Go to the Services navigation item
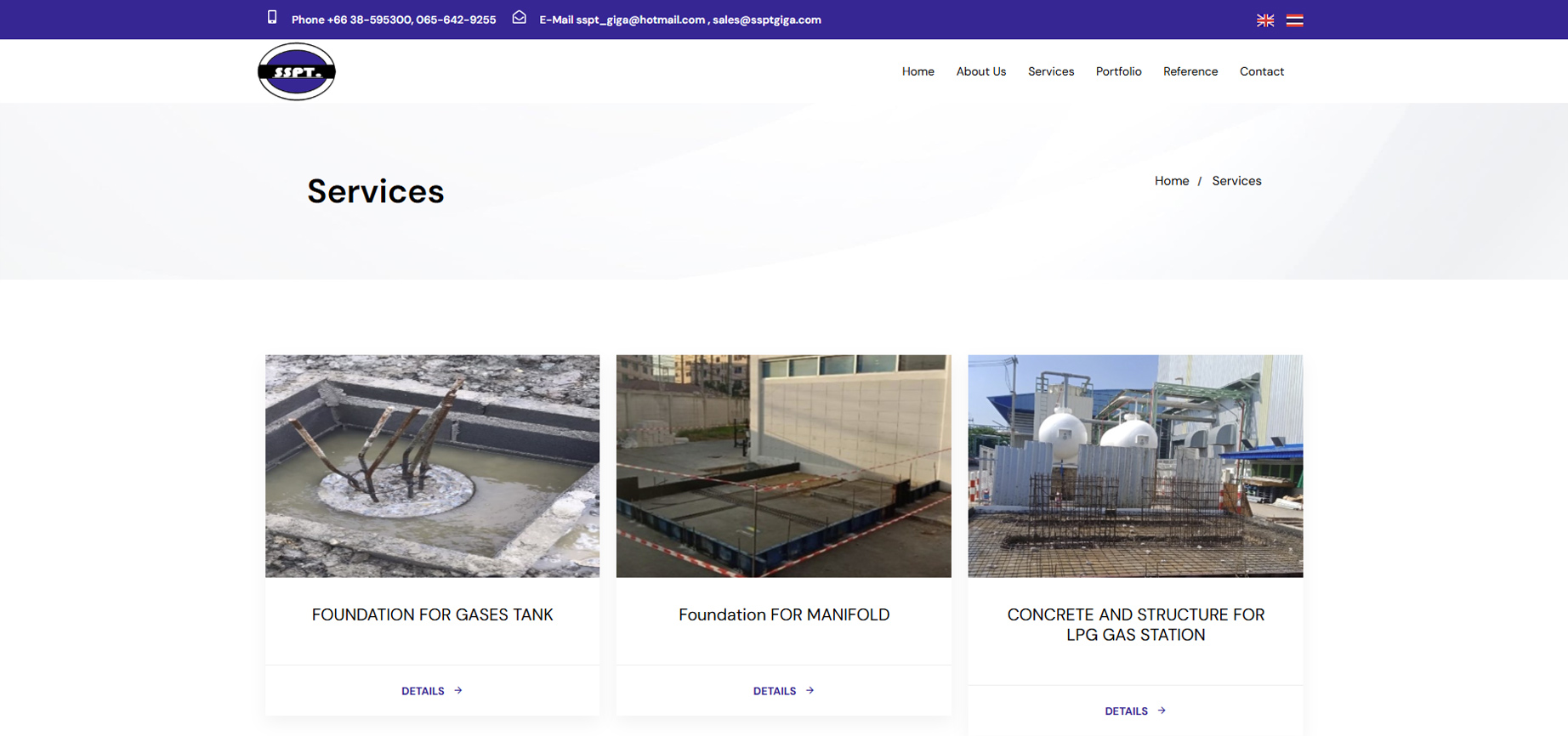The image size is (1568, 736). coord(1050,71)
